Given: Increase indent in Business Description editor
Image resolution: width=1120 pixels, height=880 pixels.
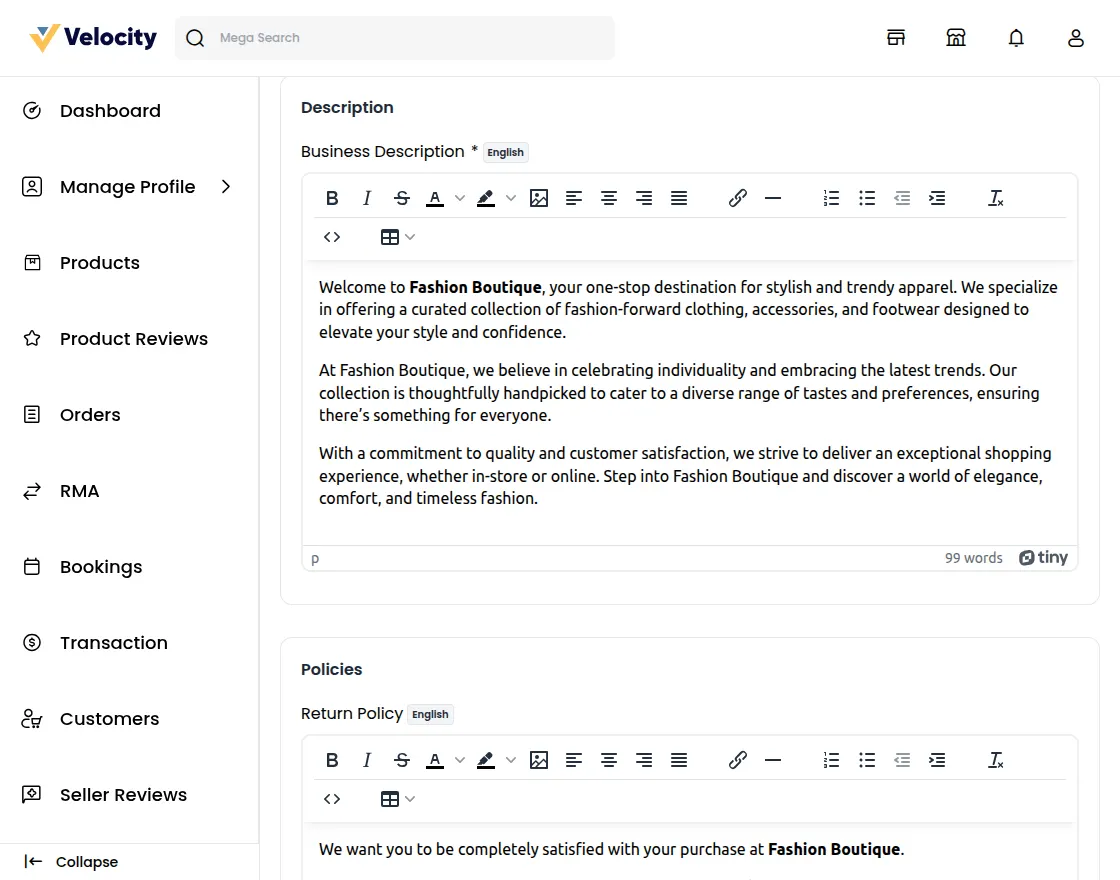Looking at the screenshot, I should click(936, 198).
